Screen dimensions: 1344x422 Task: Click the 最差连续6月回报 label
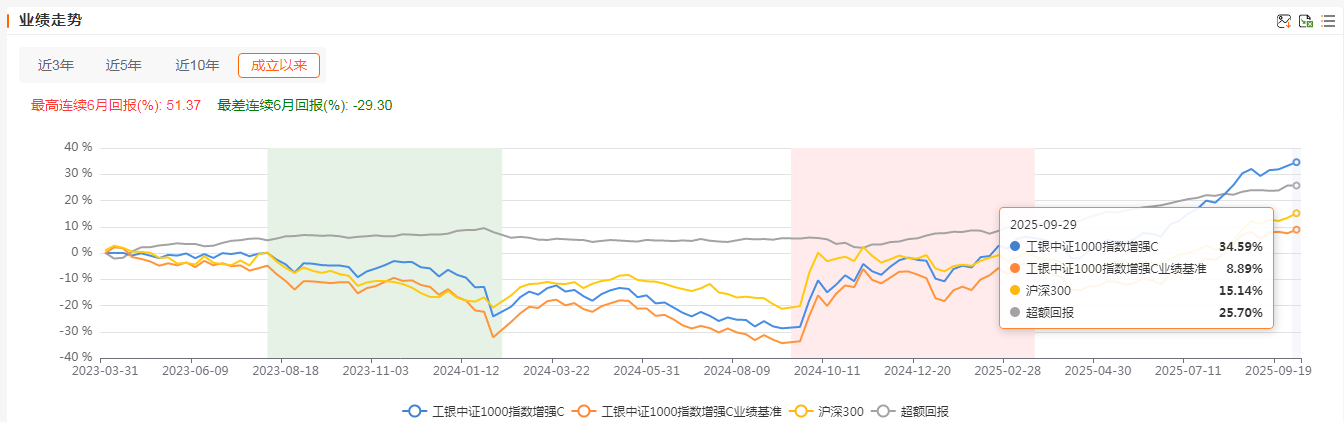click(x=281, y=105)
